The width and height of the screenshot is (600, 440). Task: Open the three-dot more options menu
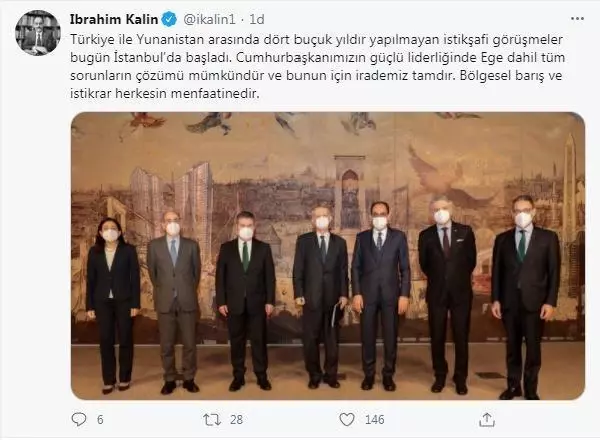[577, 19]
